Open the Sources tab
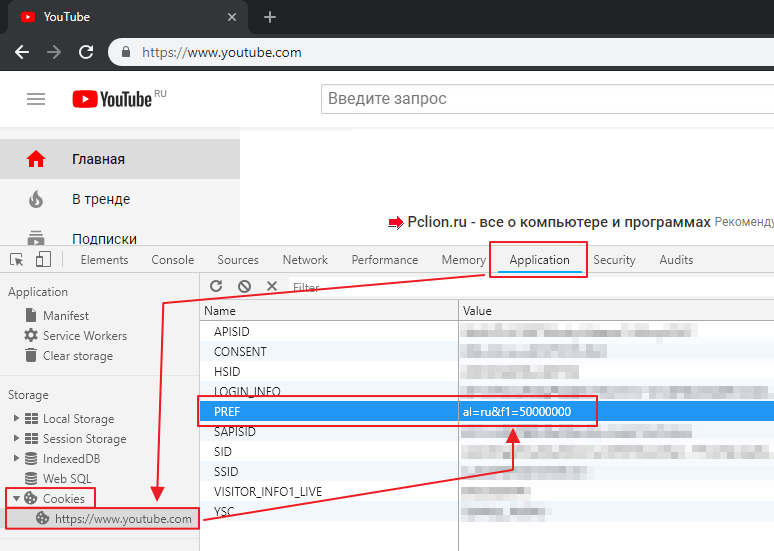This screenshot has height=551, width=774. (238, 260)
